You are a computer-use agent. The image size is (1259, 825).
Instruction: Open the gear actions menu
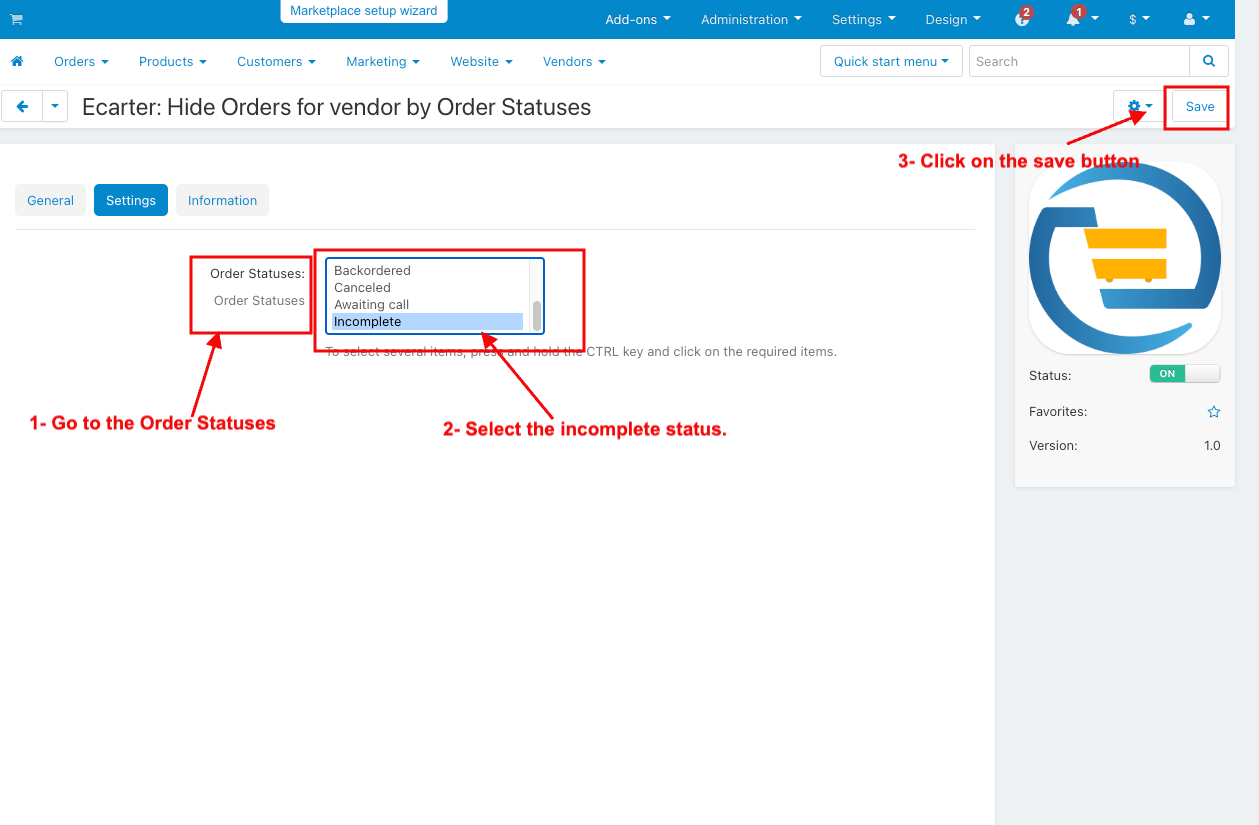pyautogui.click(x=1140, y=106)
